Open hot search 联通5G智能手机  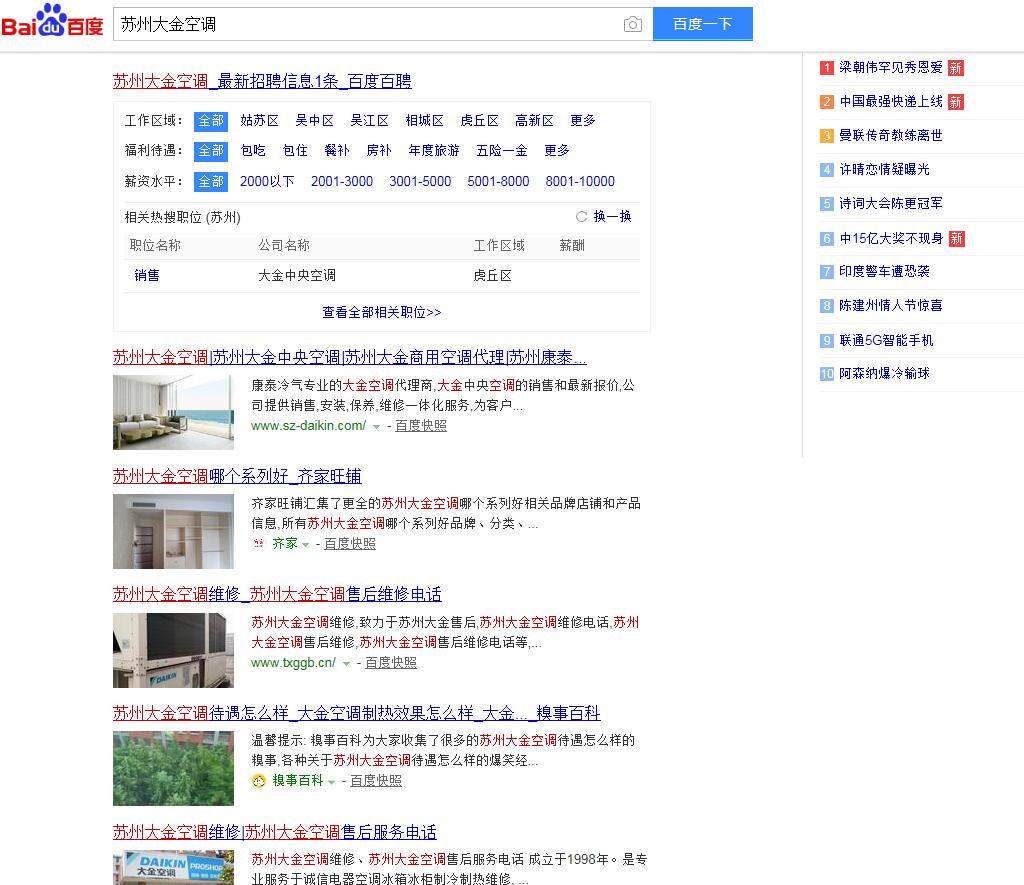pos(886,340)
